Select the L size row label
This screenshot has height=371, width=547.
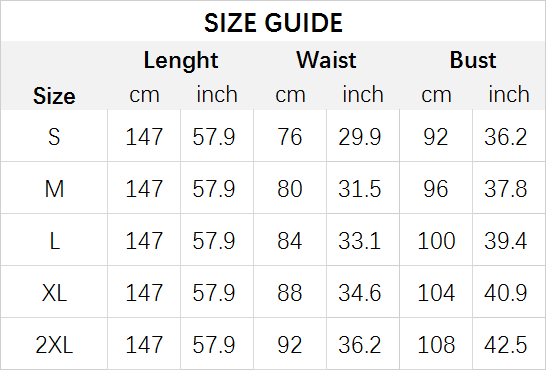[54, 241]
